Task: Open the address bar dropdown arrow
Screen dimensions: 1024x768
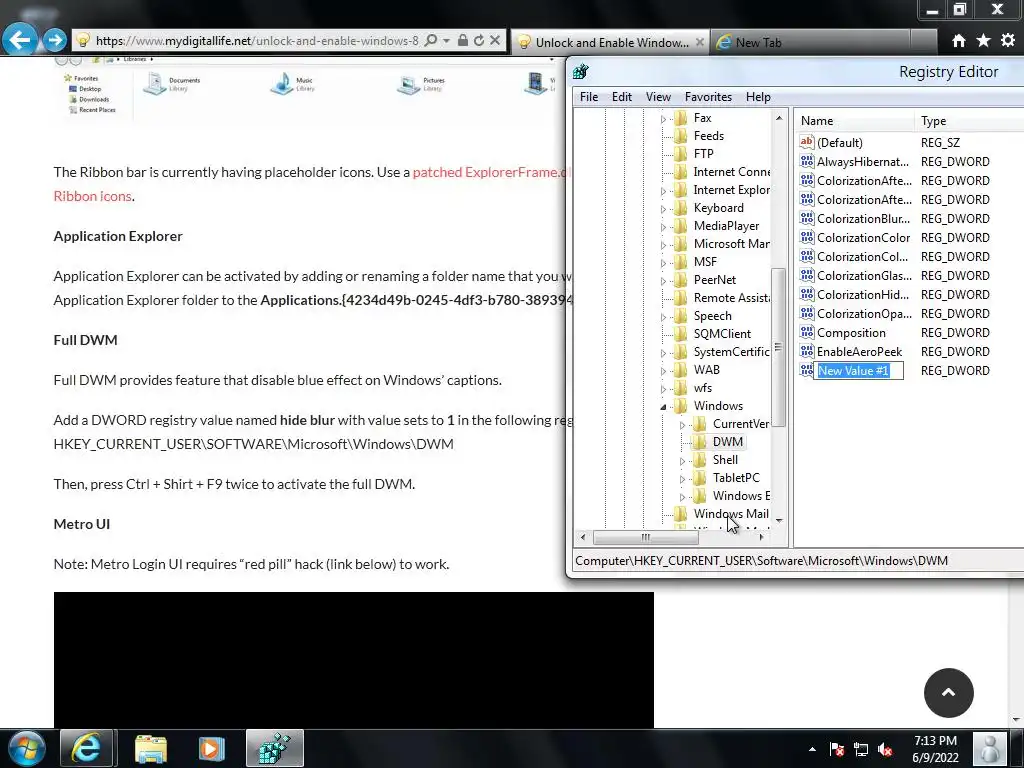Action: (447, 40)
